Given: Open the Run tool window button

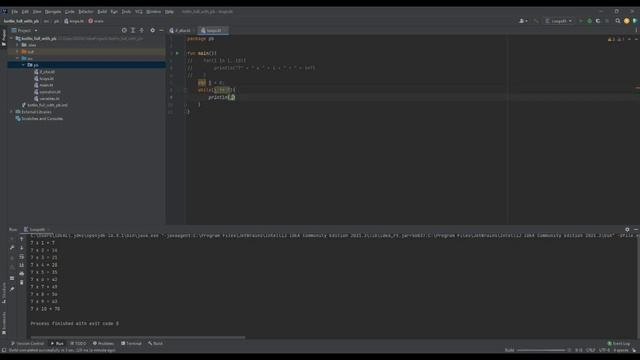Looking at the screenshot, I should 57,344.
